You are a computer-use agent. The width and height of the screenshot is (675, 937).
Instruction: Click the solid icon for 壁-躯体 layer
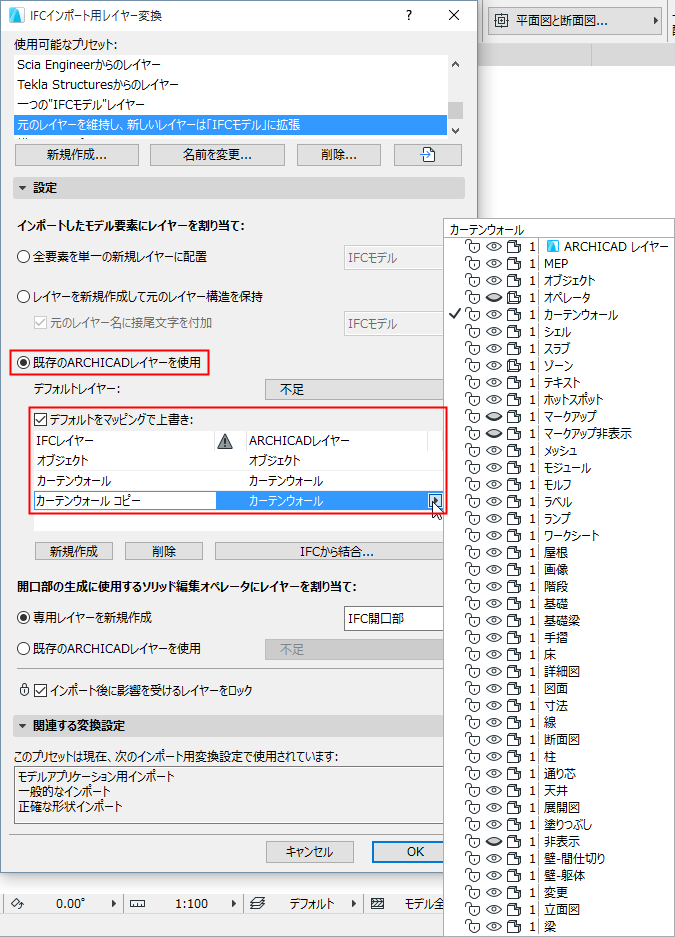pyautogui.click(x=514, y=875)
